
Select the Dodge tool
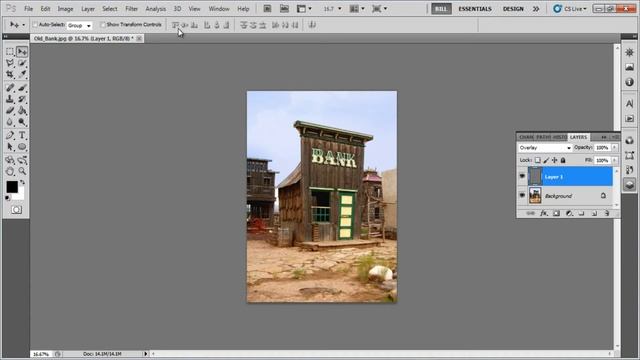(x=22, y=122)
